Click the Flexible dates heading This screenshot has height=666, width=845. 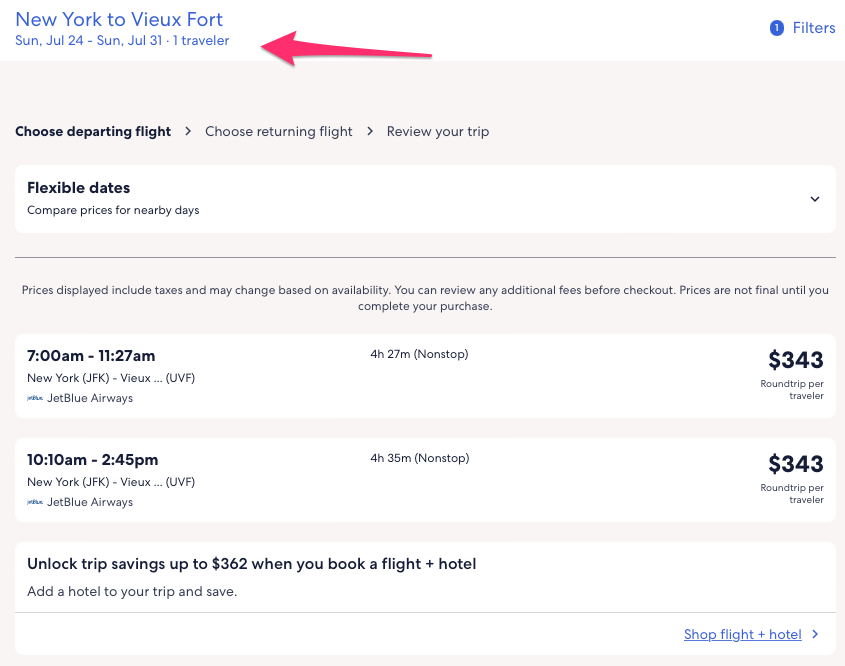[x=79, y=188]
